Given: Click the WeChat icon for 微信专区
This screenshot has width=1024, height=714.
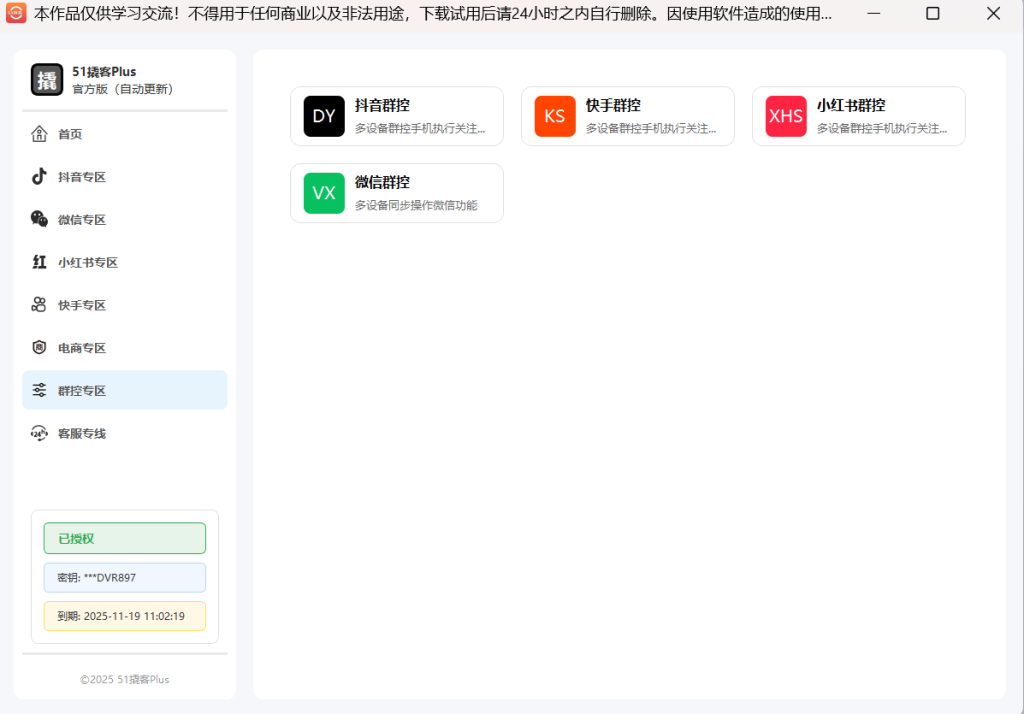Looking at the screenshot, I should coord(39,219).
